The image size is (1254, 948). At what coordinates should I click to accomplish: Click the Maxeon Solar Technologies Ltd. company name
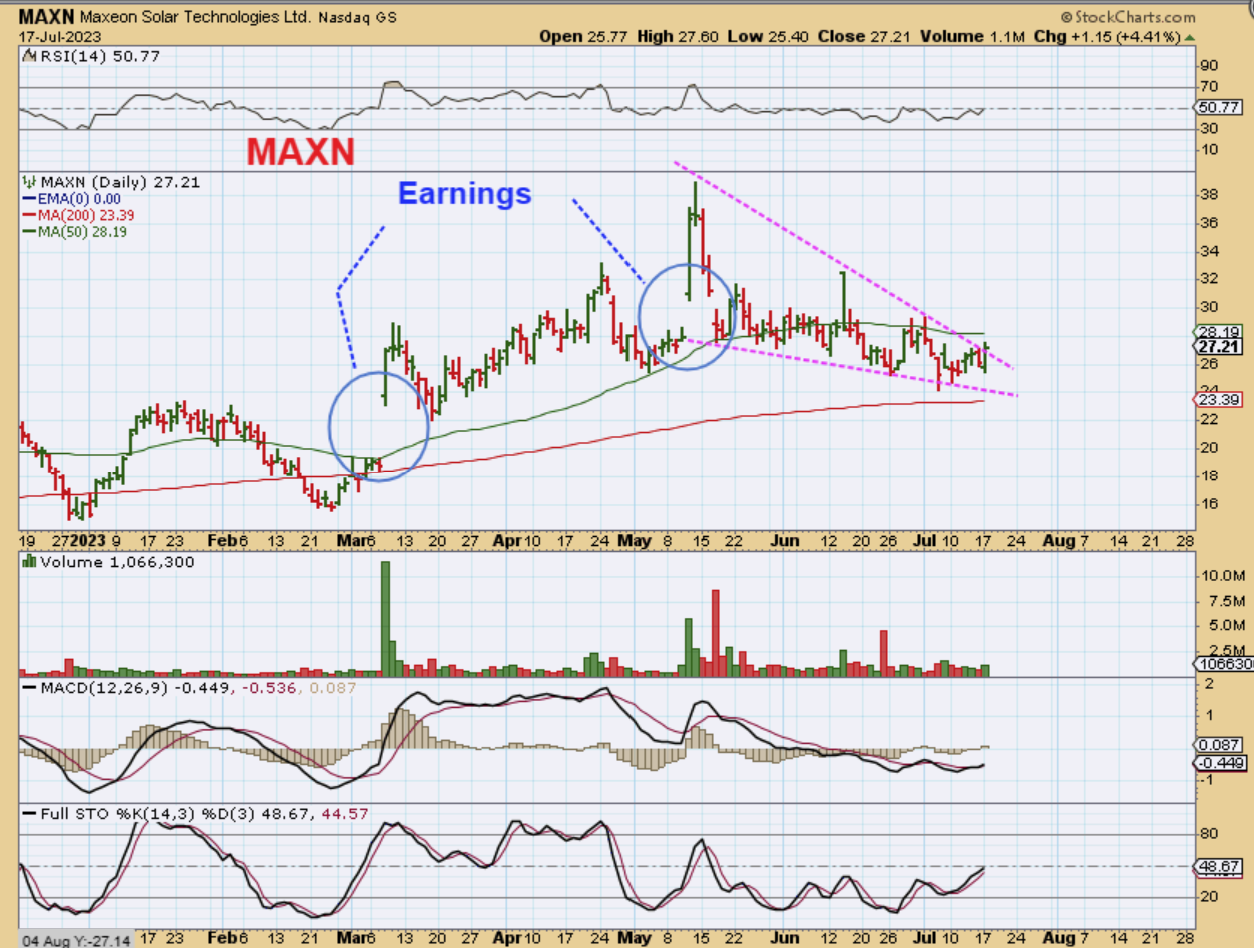(x=197, y=18)
